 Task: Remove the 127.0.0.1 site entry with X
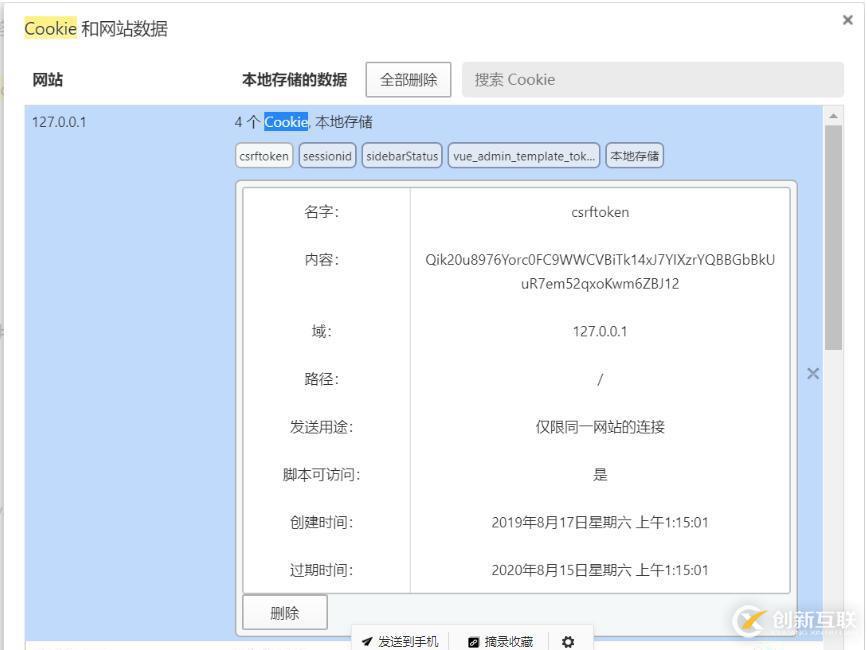812,374
